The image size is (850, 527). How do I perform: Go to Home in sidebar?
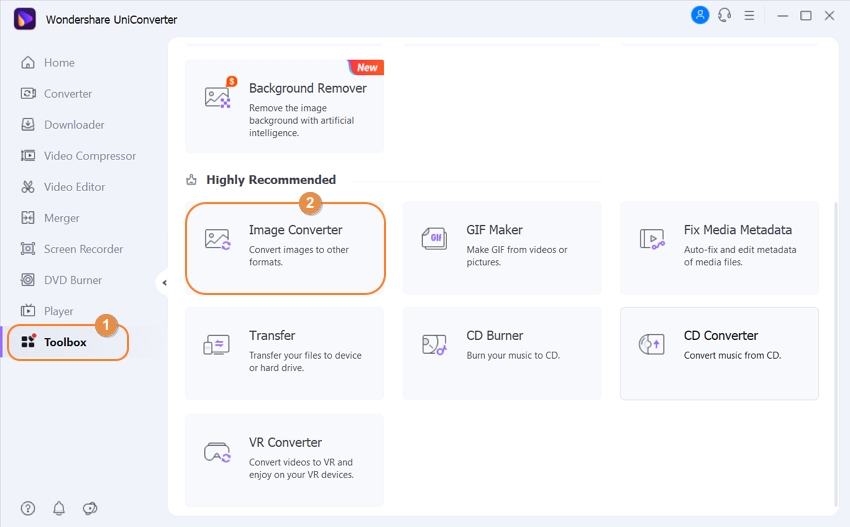[x=59, y=63]
